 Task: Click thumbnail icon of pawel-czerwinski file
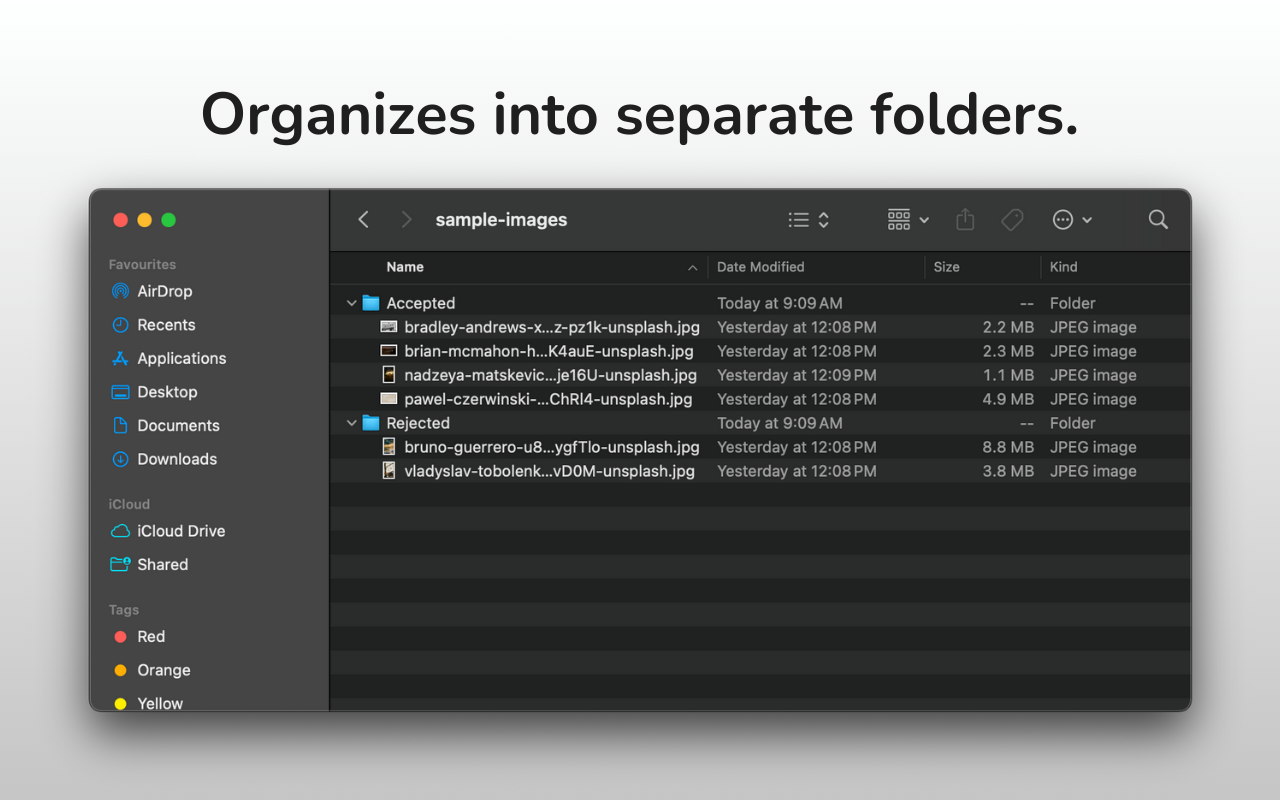tap(389, 399)
